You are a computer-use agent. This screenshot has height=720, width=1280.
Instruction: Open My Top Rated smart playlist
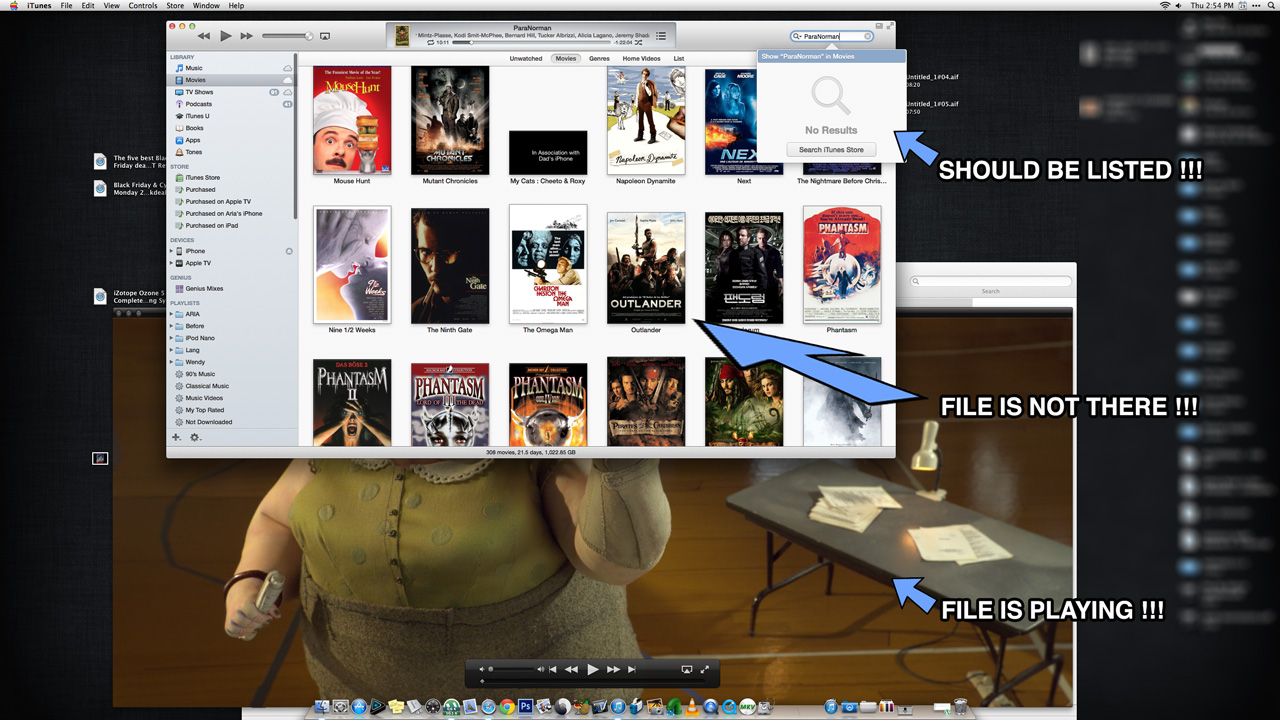tap(231, 410)
